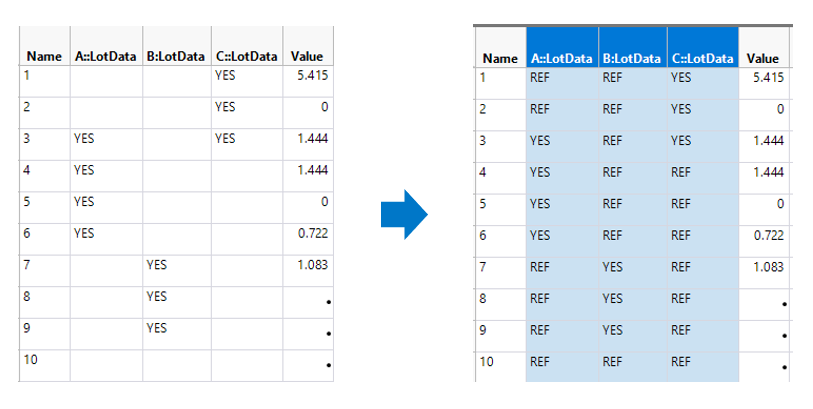
Task: Select highlighted A::LotData column header in right table
Action: pos(561,59)
